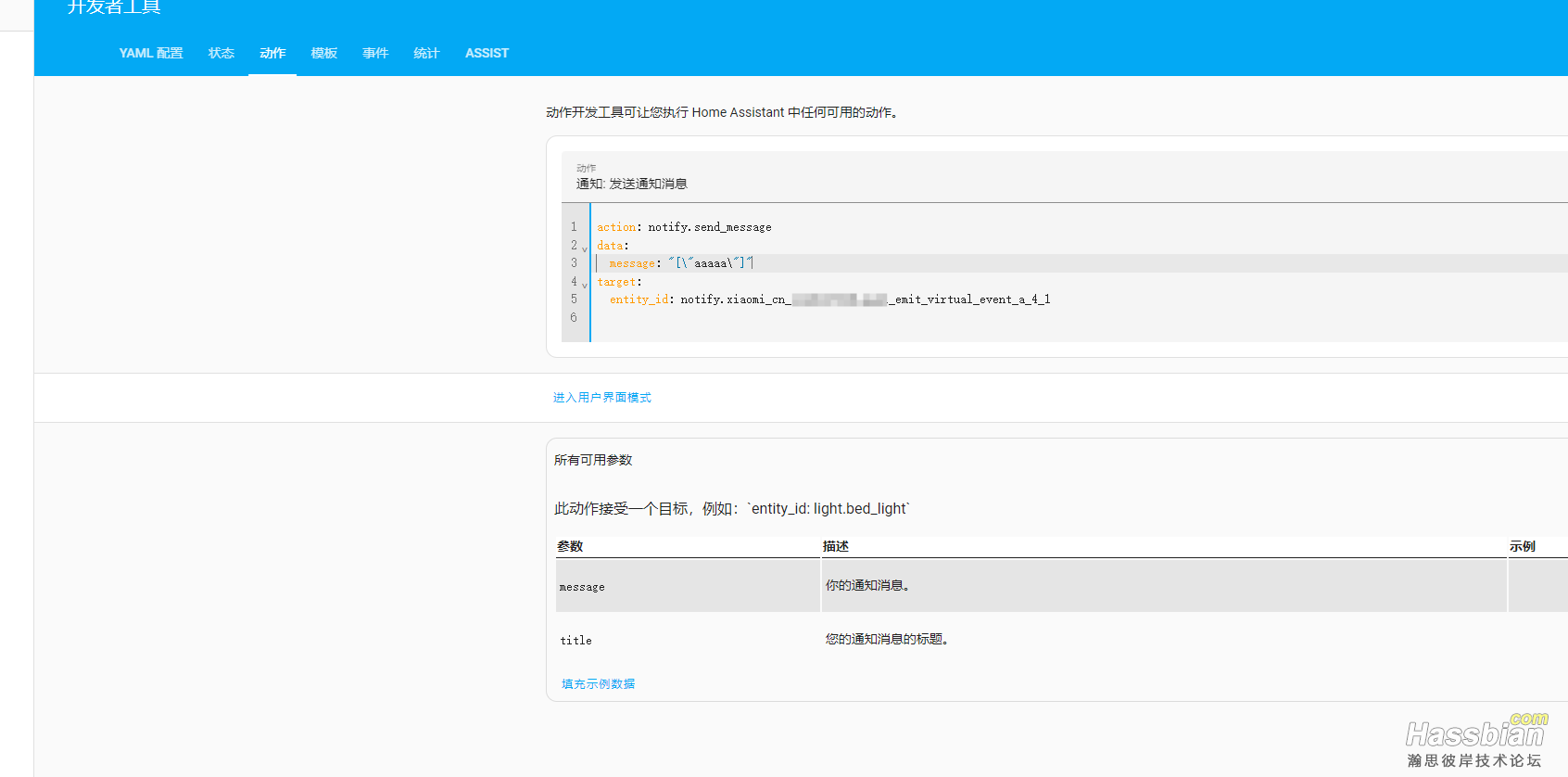Click the 所有可用参数 heading

point(593,460)
